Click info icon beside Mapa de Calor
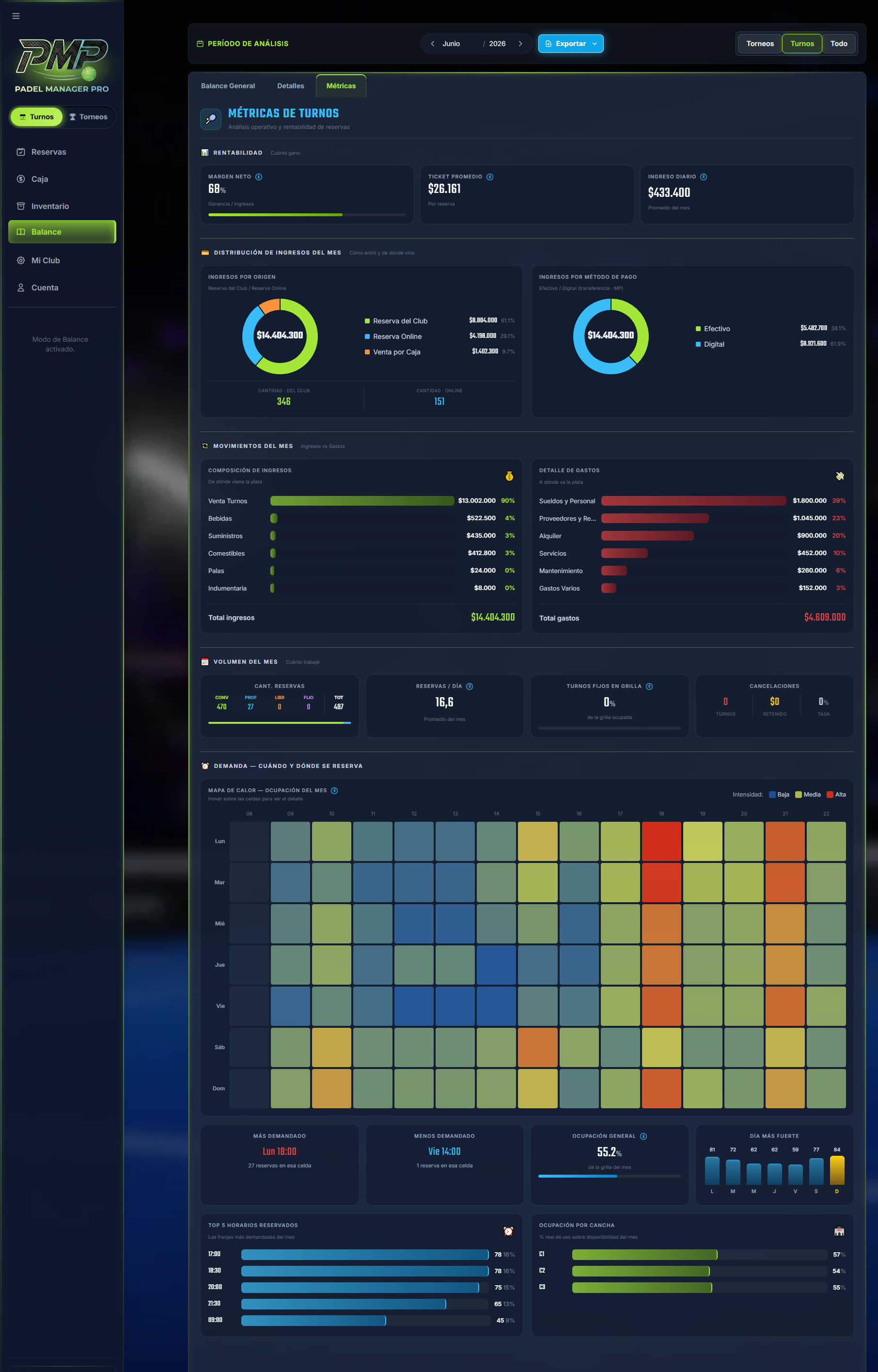The height and width of the screenshot is (1372, 878). point(335,791)
